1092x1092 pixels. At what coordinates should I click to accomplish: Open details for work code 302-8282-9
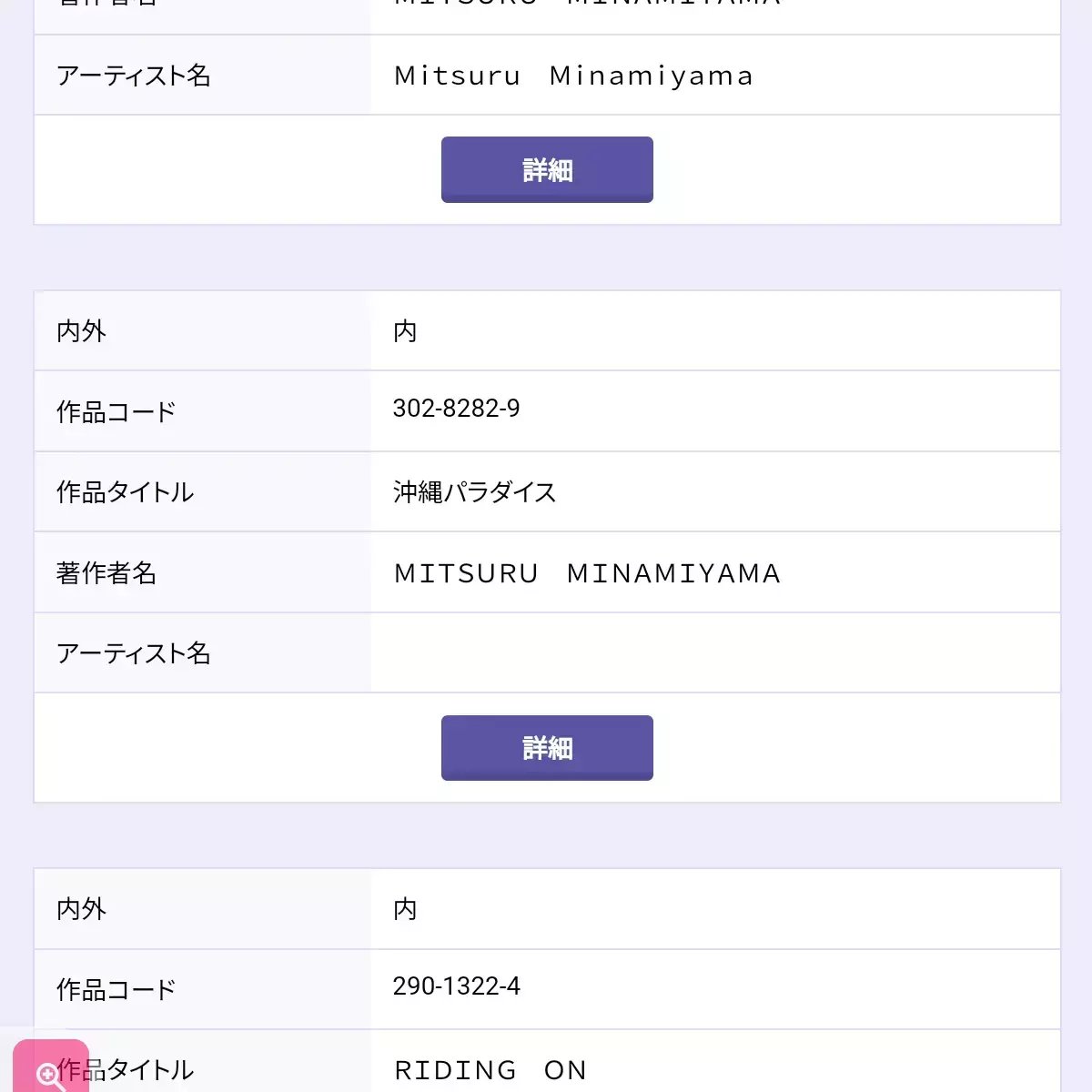click(546, 747)
